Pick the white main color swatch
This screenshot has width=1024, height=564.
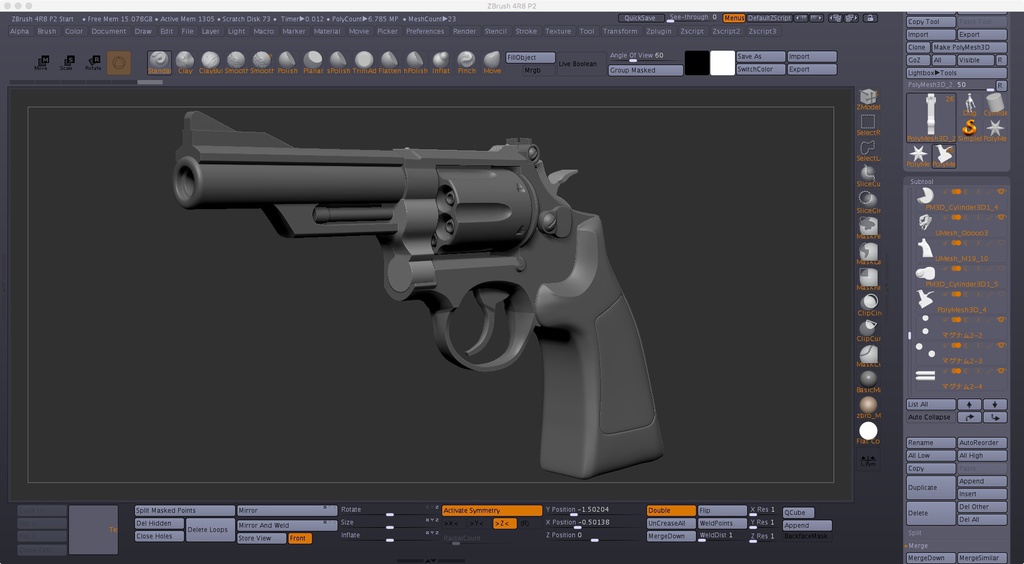(x=722, y=63)
